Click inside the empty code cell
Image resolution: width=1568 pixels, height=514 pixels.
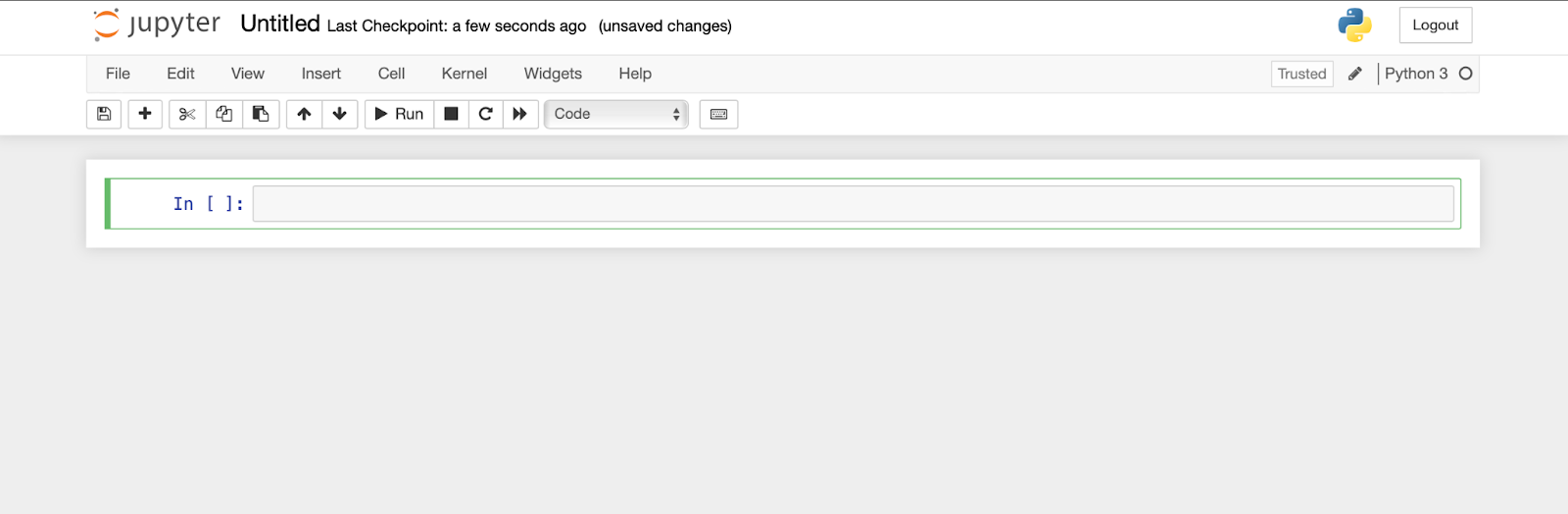tap(853, 204)
